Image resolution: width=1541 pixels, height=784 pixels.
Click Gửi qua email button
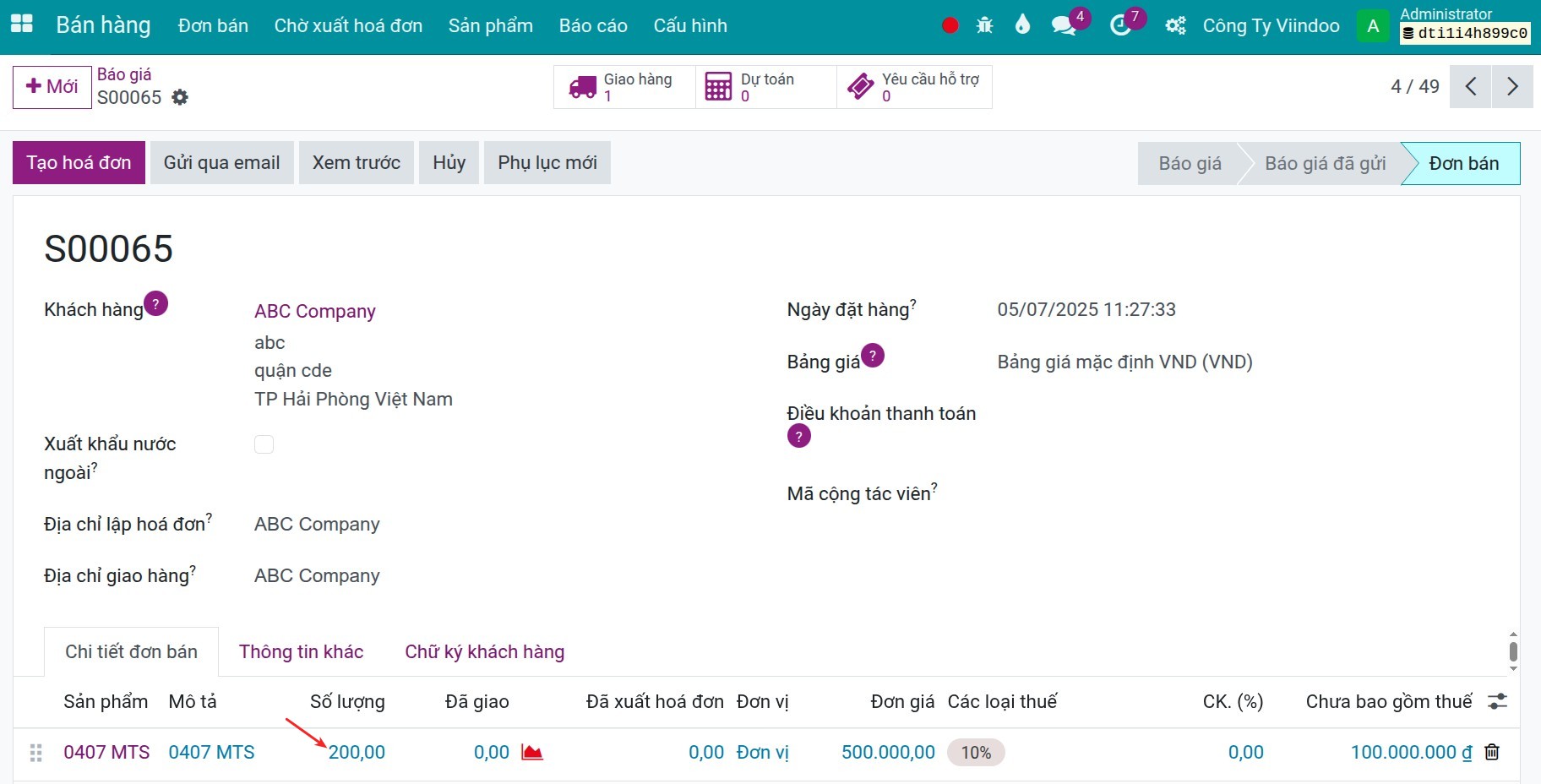tap(221, 163)
